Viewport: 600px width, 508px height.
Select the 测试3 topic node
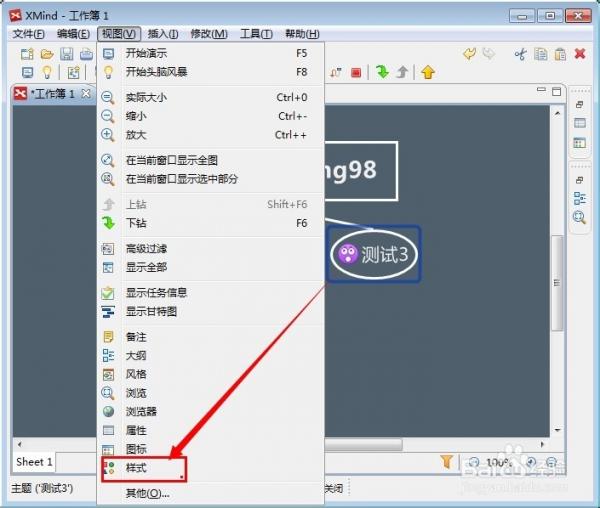(x=374, y=254)
